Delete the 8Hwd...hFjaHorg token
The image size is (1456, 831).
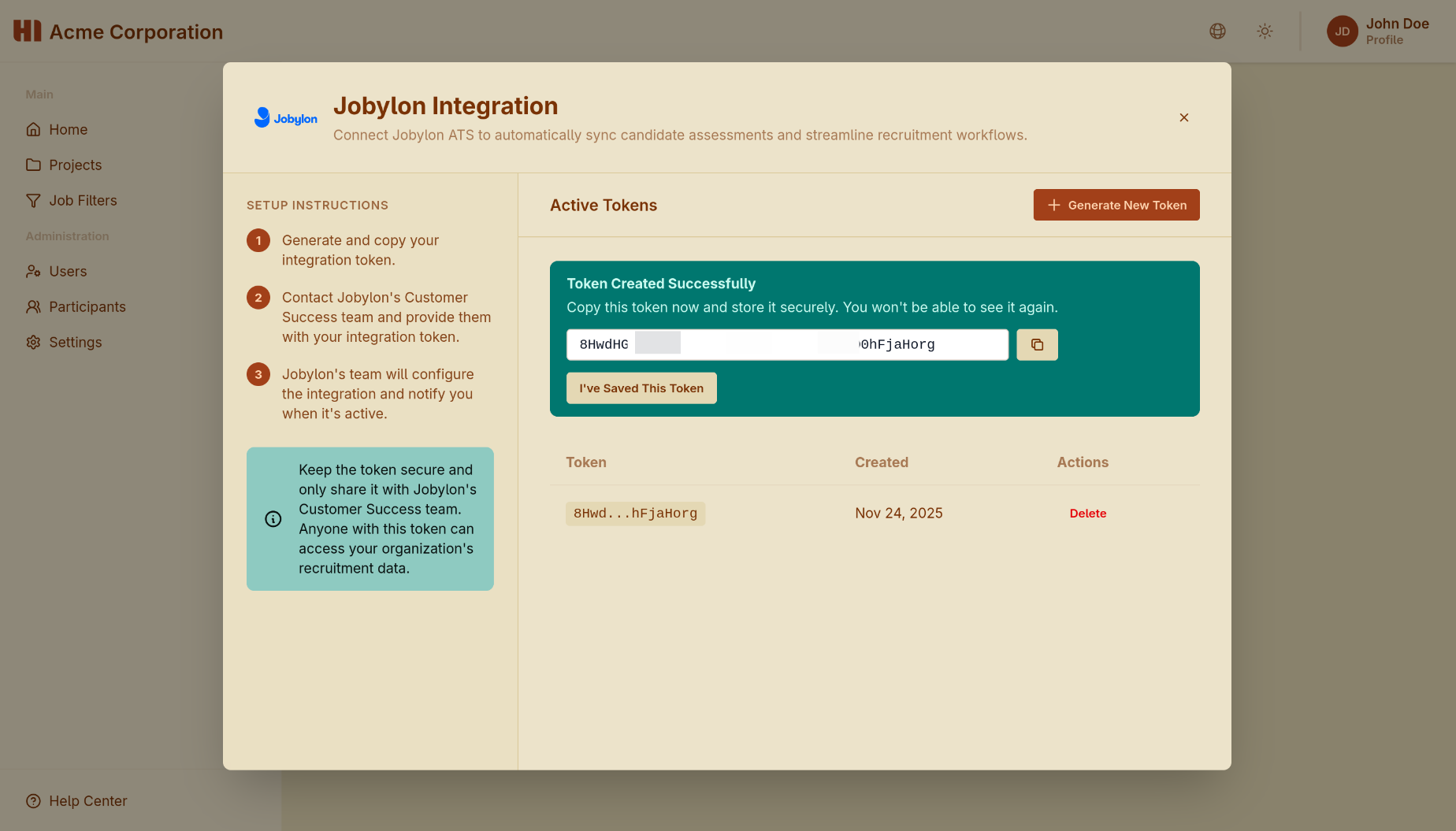point(1087,514)
